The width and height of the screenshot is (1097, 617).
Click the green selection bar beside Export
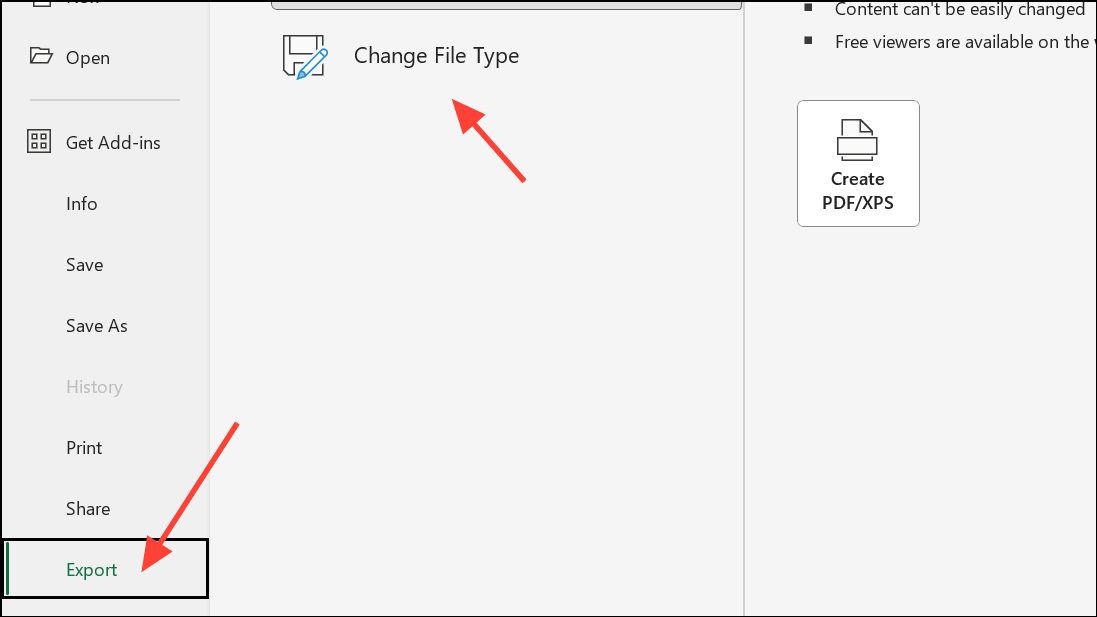pos(7,570)
